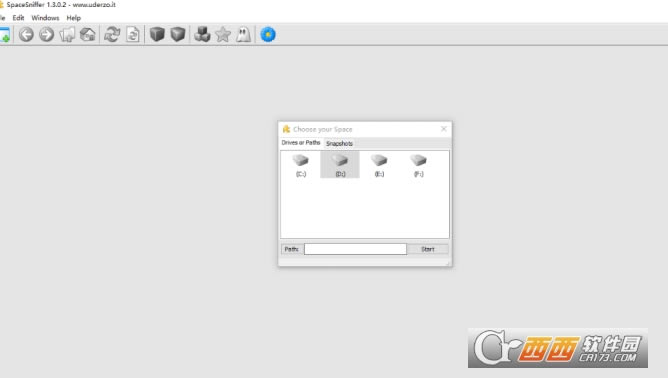Select the (F:) drive icon
Viewport: 668px width, 378px height.
418,165
